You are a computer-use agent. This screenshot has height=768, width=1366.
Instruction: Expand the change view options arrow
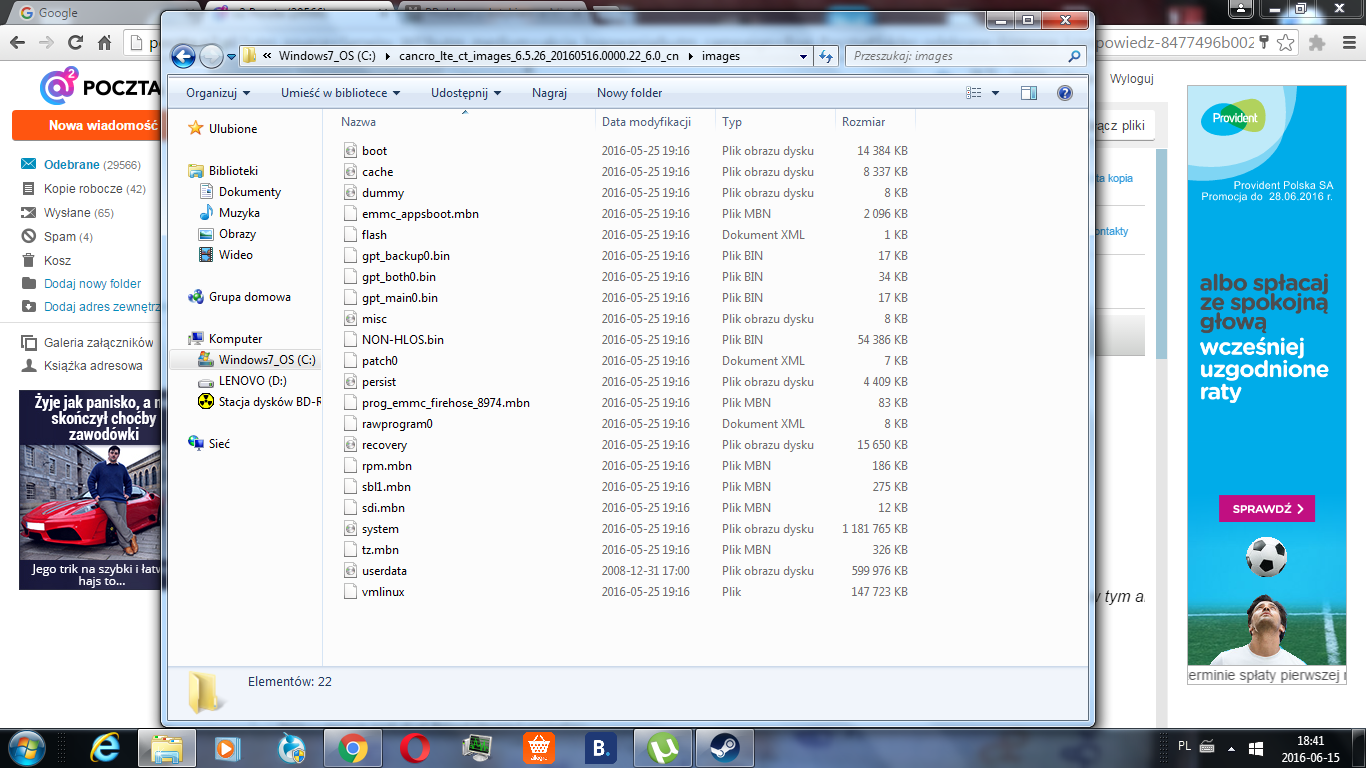(995, 93)
